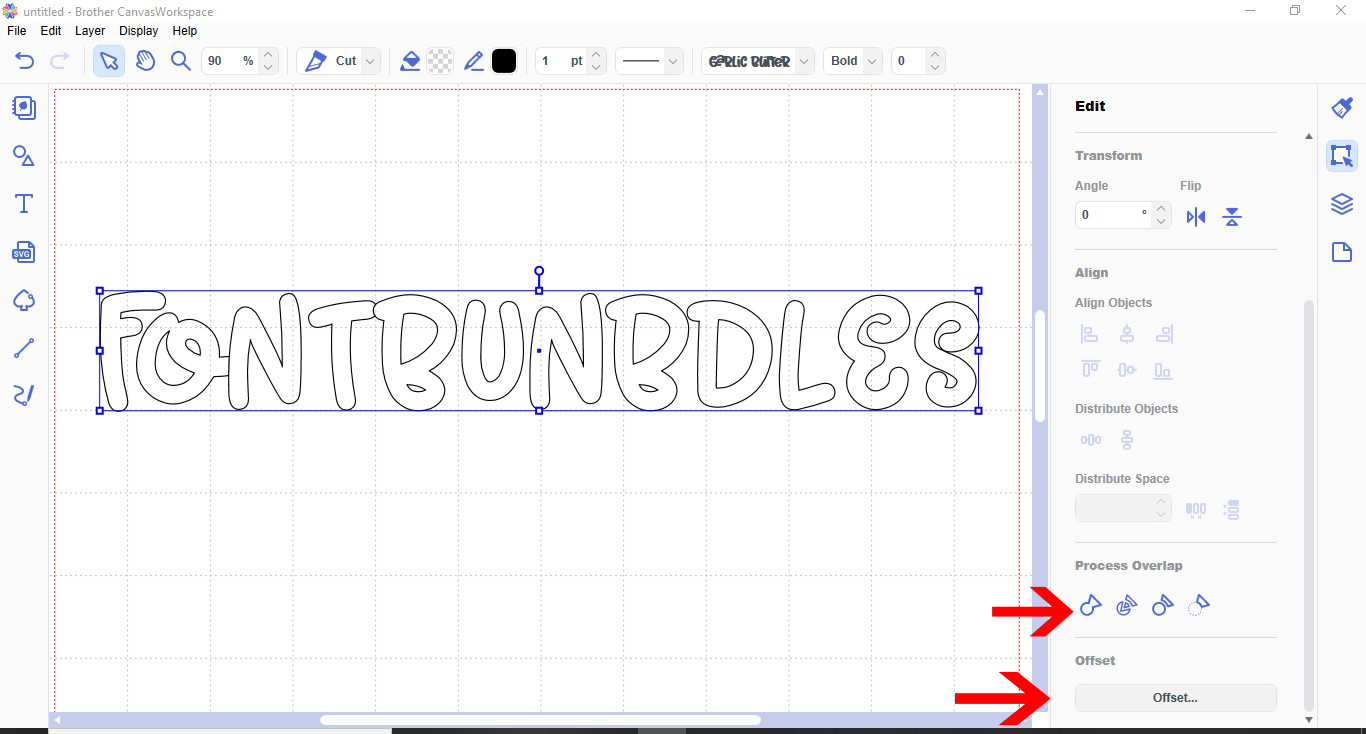Flip selection vertically

click(x=1232, y=217)
